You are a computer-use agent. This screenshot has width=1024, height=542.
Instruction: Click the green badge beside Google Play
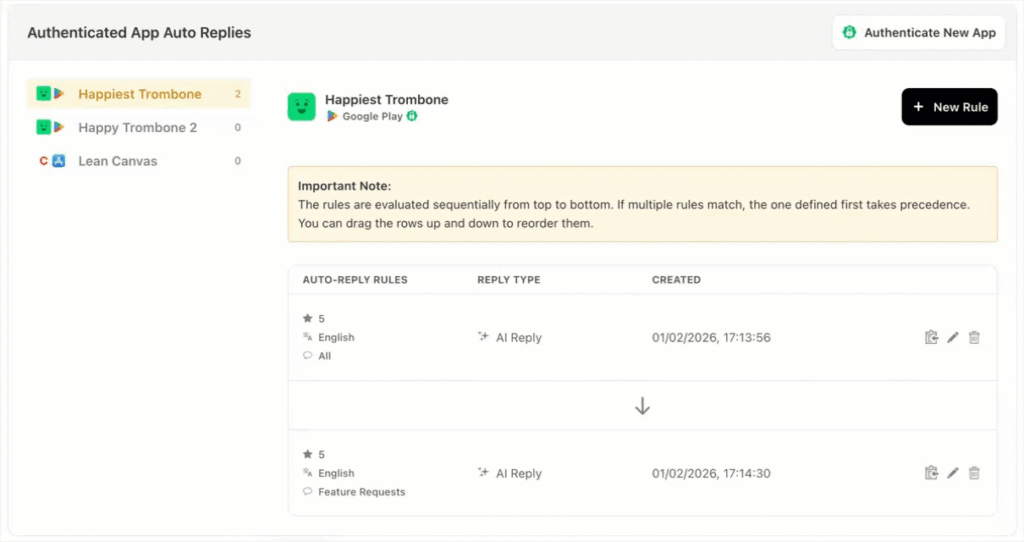click(411, 117)
